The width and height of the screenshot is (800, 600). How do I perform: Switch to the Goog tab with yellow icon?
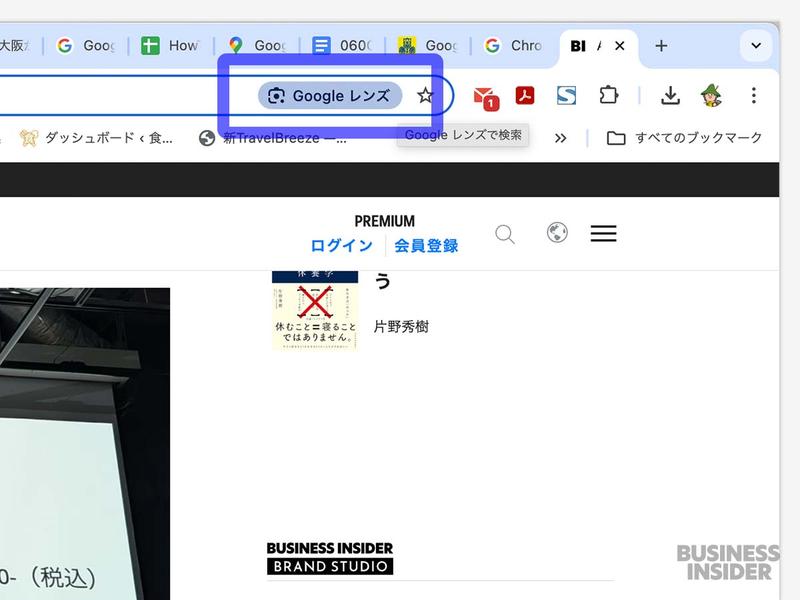click(x=428, y=46)
